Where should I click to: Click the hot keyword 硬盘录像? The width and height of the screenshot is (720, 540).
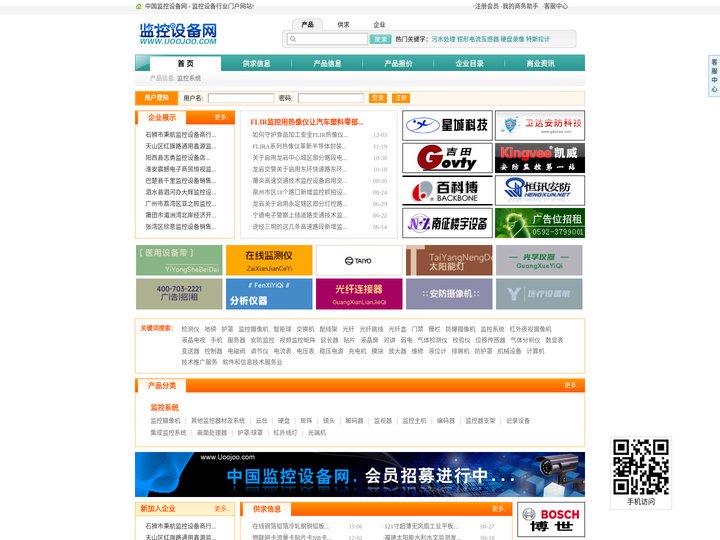[512, 39]
